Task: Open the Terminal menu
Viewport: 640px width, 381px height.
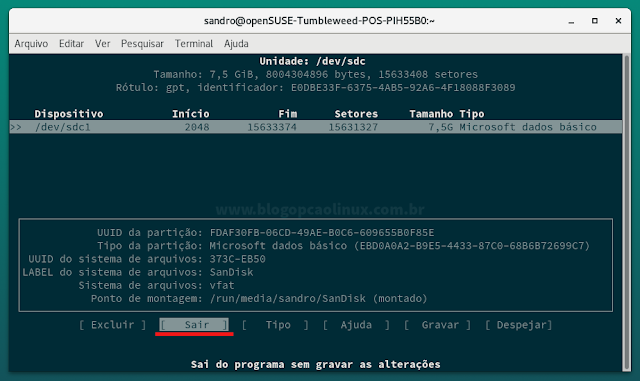Action: point(194,44)
